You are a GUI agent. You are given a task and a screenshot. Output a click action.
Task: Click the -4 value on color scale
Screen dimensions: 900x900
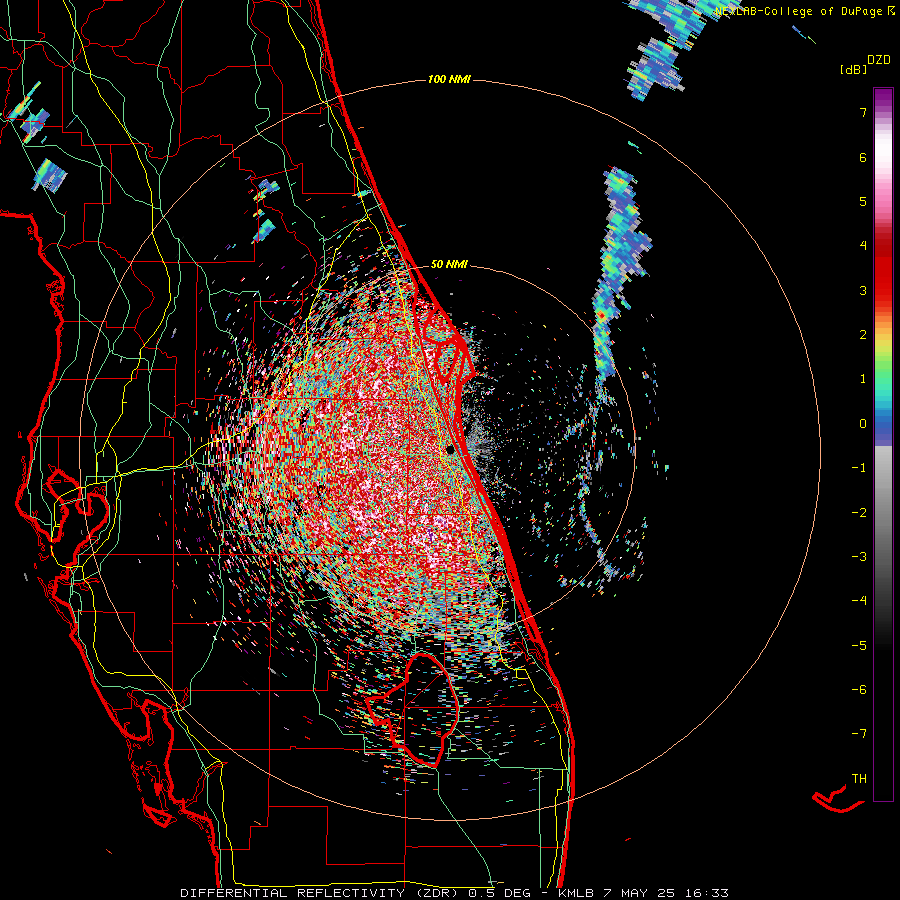[859, 601]
